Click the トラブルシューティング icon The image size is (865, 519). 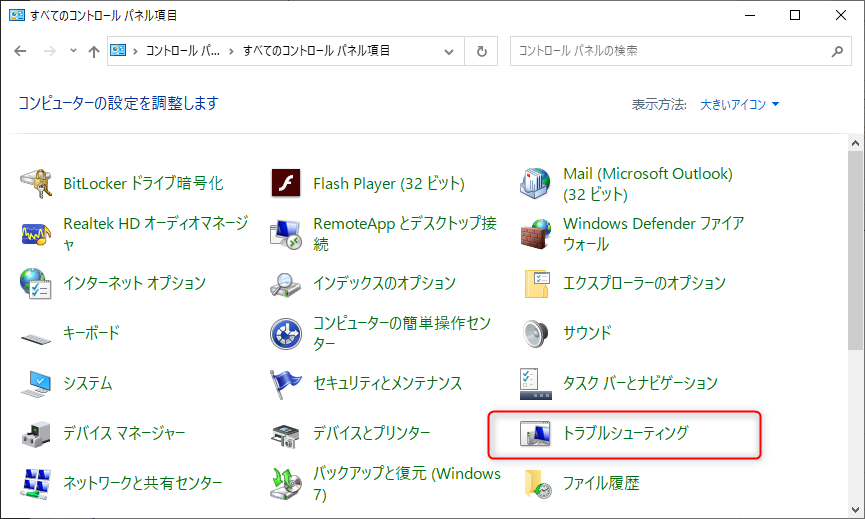(536, 434)
